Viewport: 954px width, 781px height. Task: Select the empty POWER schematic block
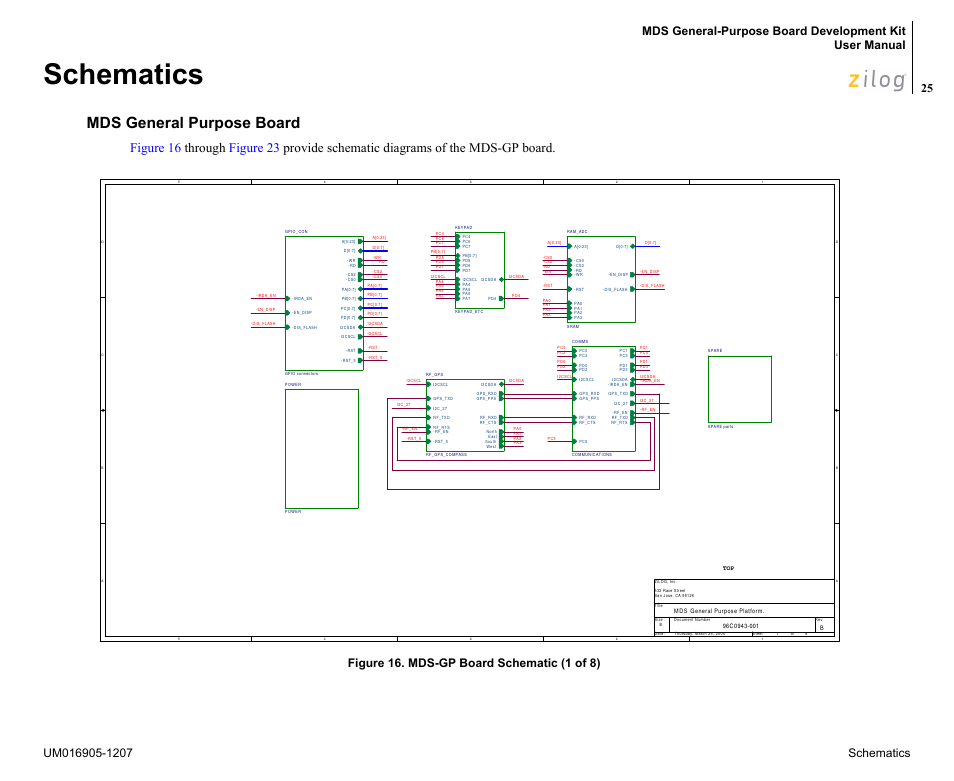(322, 449)
